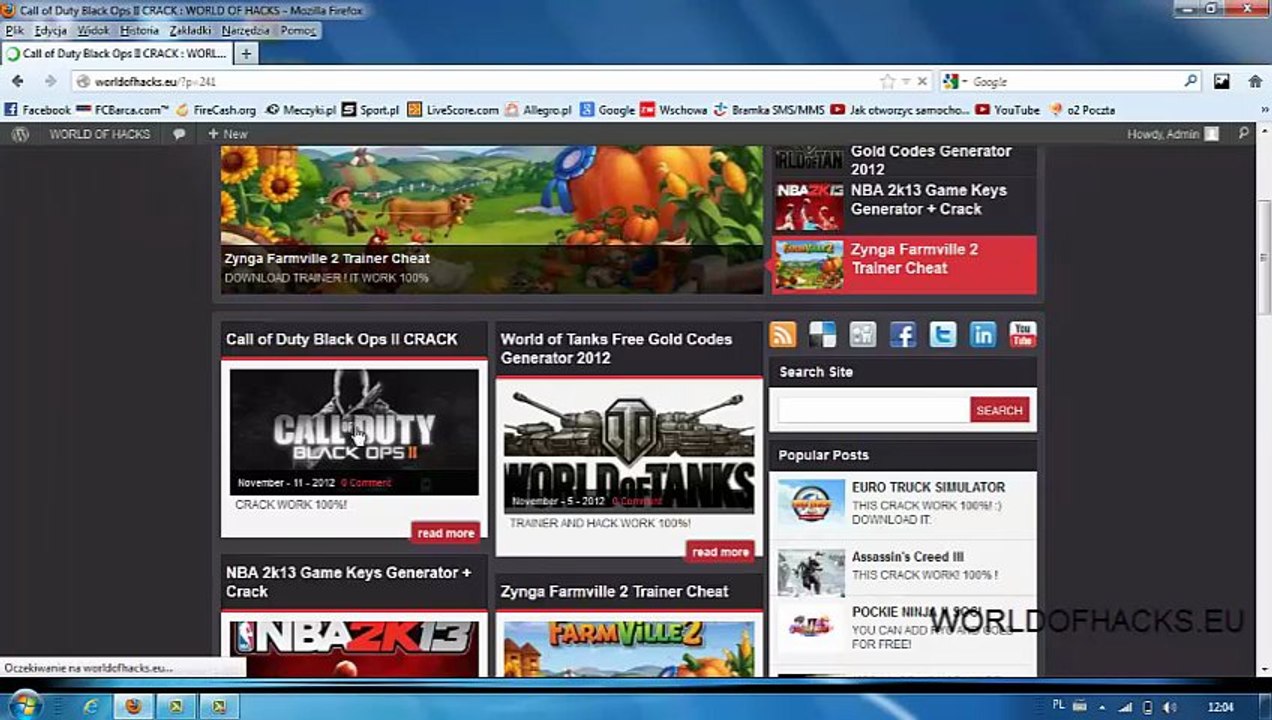Open the downloads icon beside search box

[1222, 81]
